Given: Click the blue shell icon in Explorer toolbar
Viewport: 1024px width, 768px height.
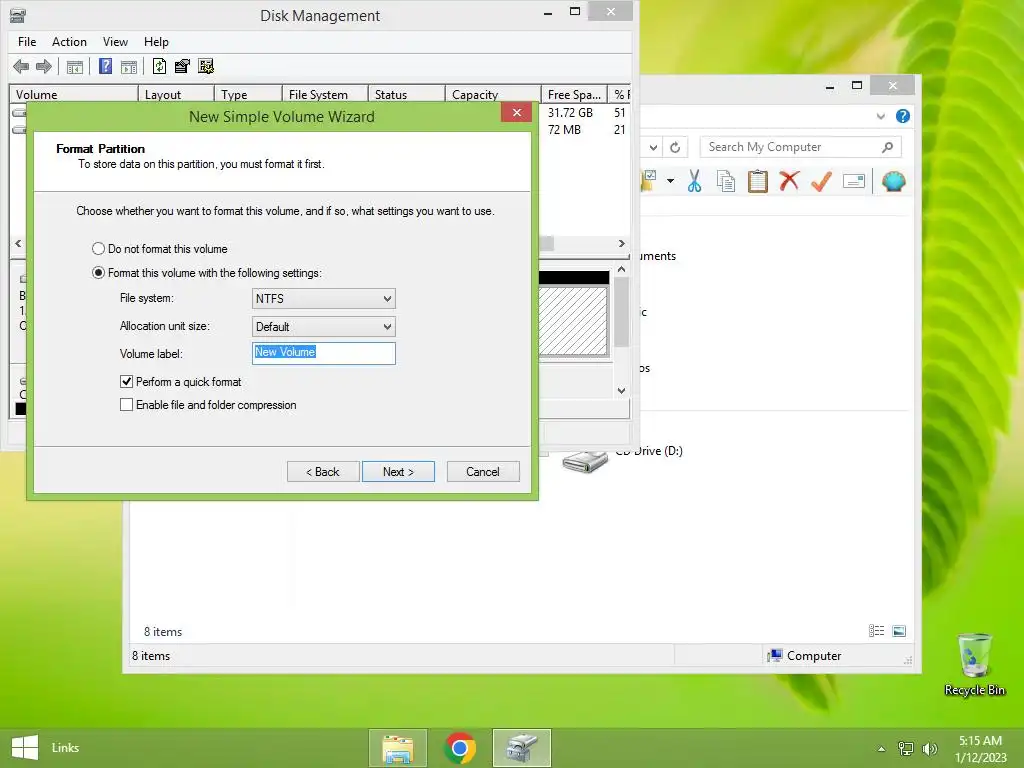Looking at the screenshot, I should tap(893, 181).
